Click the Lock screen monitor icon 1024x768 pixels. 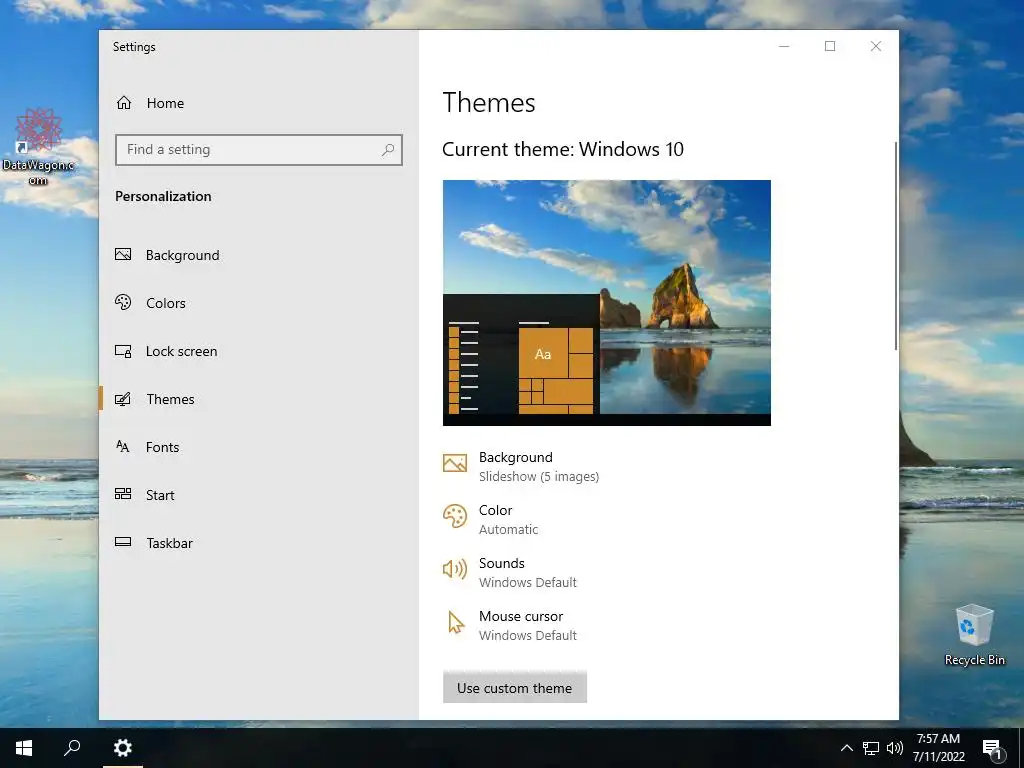click(123, 351)
